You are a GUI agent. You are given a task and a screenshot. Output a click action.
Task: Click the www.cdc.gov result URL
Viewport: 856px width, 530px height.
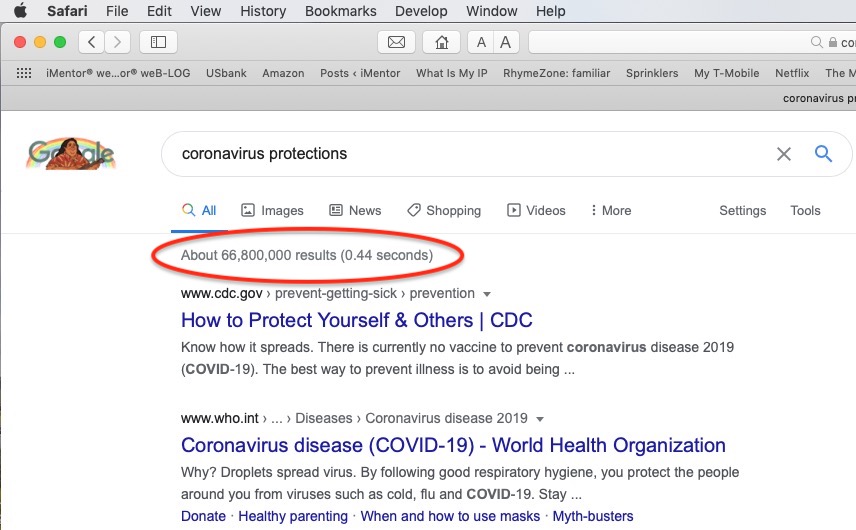tap(222, 294)
